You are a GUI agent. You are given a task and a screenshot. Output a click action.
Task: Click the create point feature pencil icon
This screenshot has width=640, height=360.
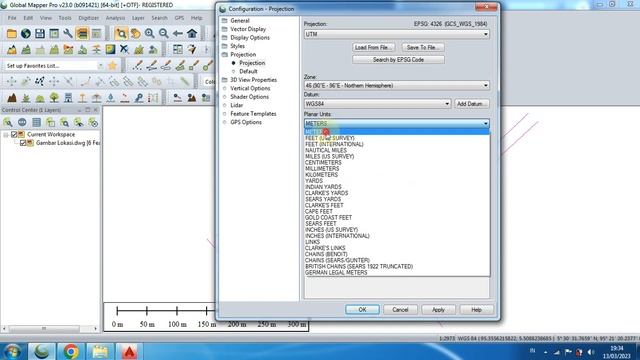138,65
